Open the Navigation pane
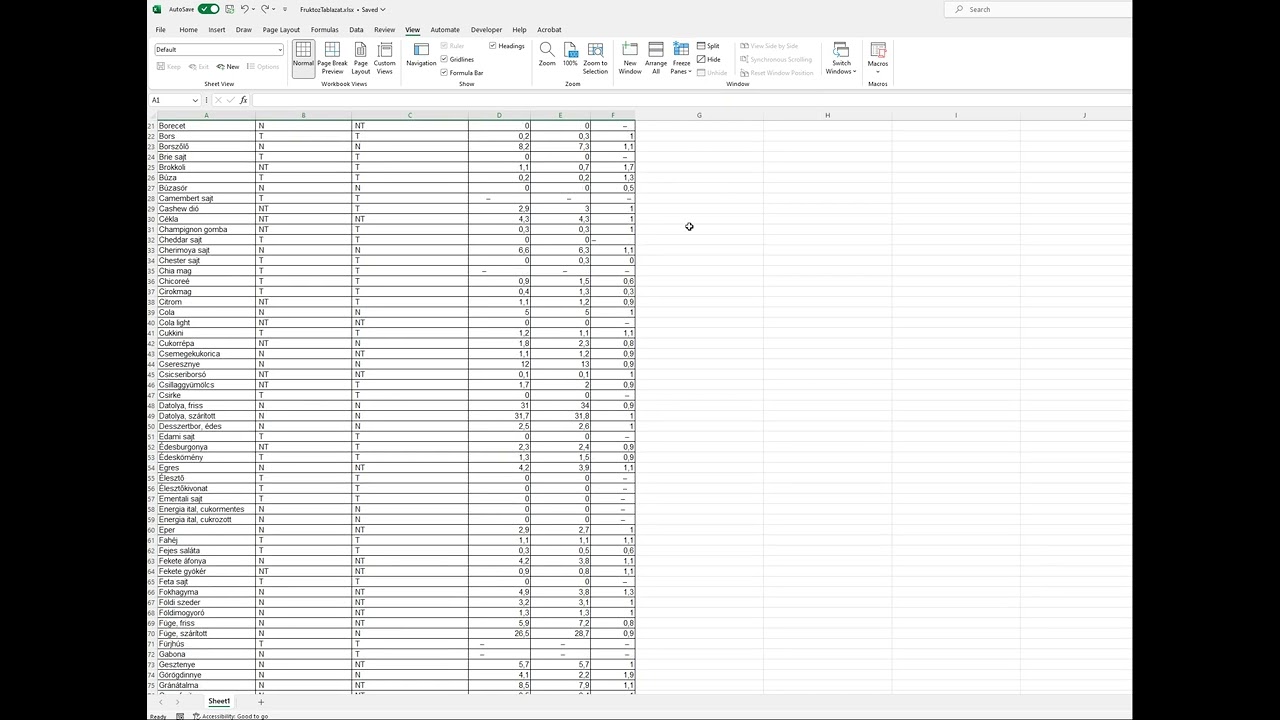Image resolution: width=1280 pixels, height=720 pixels. [x=421, y=55]
